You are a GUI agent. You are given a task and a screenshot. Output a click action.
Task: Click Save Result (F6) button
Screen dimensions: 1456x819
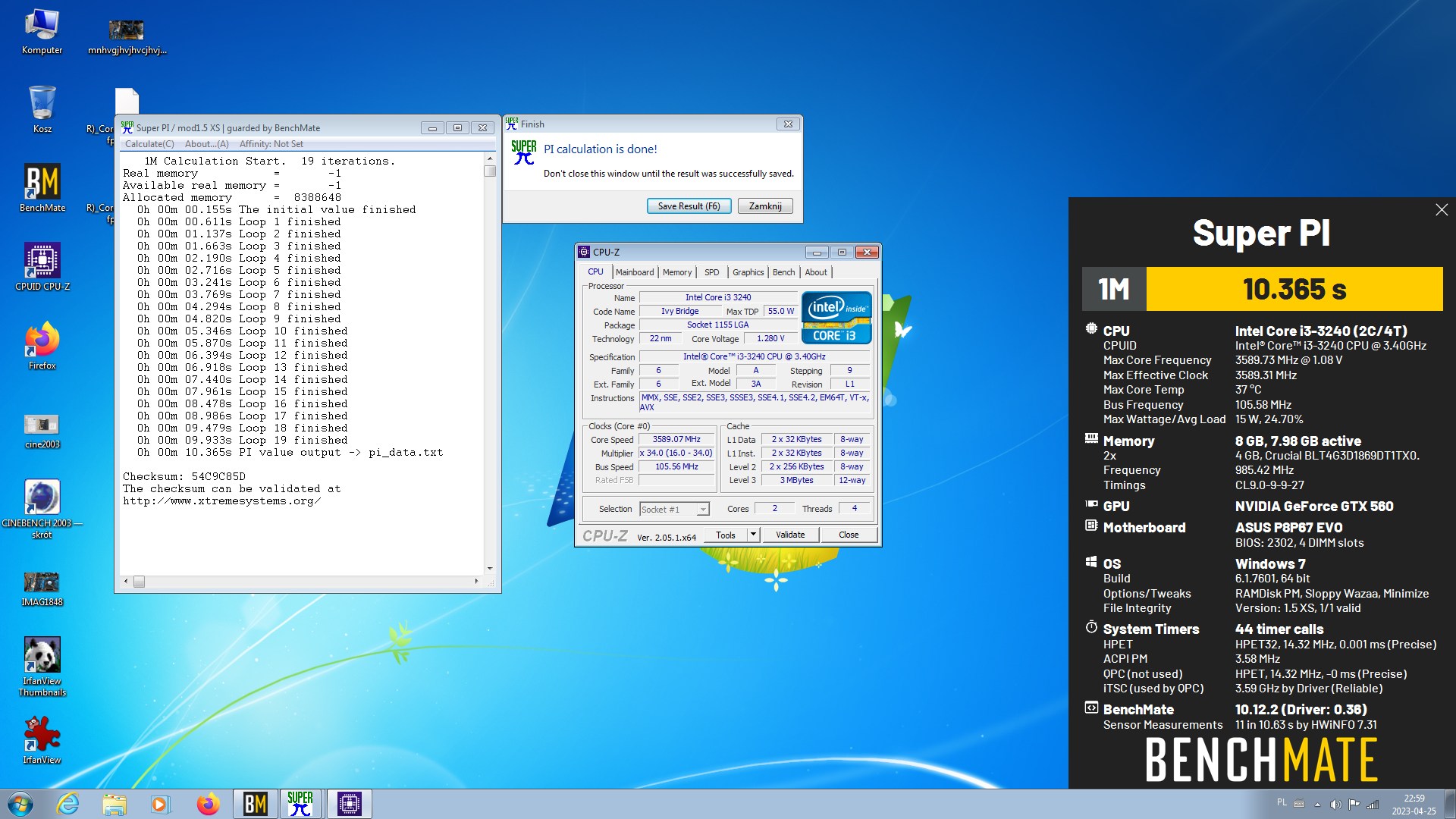pos(689,206)
